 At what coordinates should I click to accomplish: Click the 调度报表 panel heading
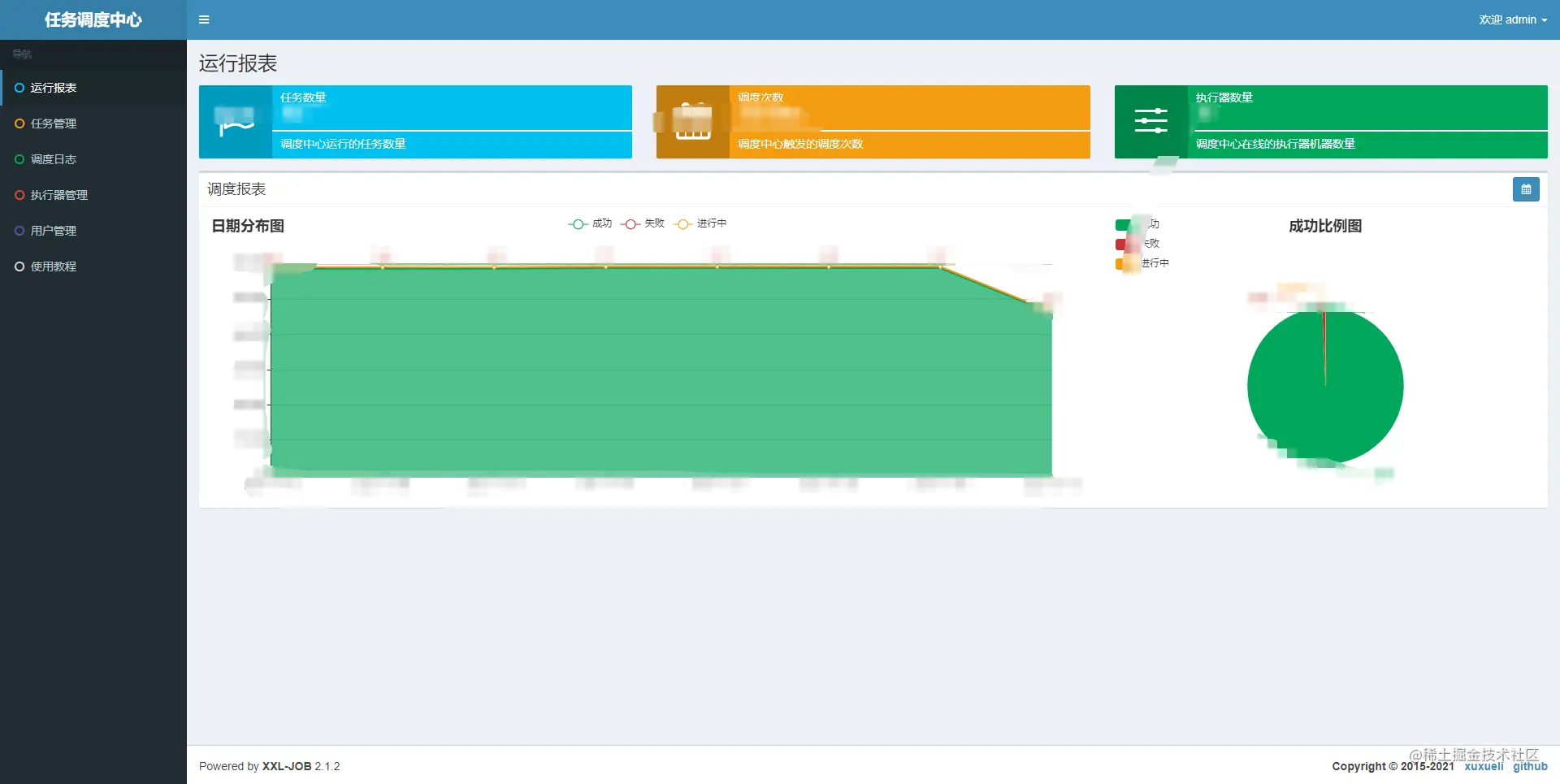236,189
